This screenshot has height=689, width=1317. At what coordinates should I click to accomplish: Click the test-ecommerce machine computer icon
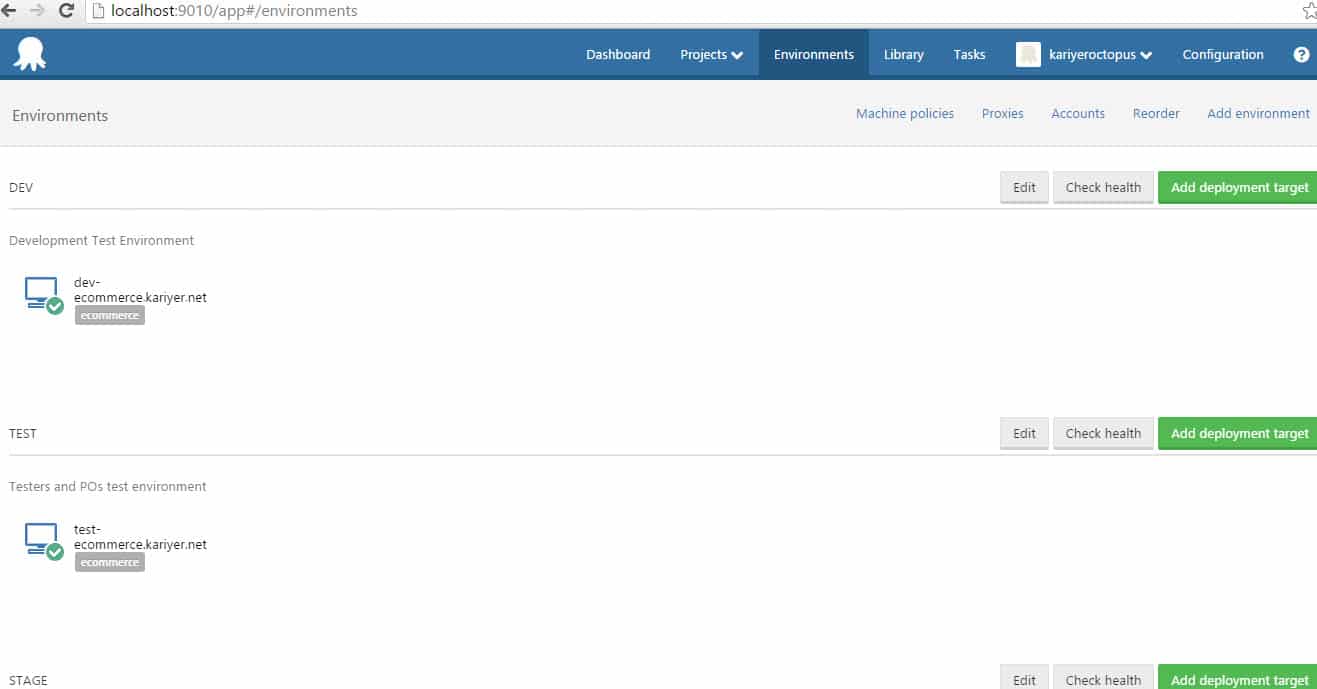coord(42,539)
